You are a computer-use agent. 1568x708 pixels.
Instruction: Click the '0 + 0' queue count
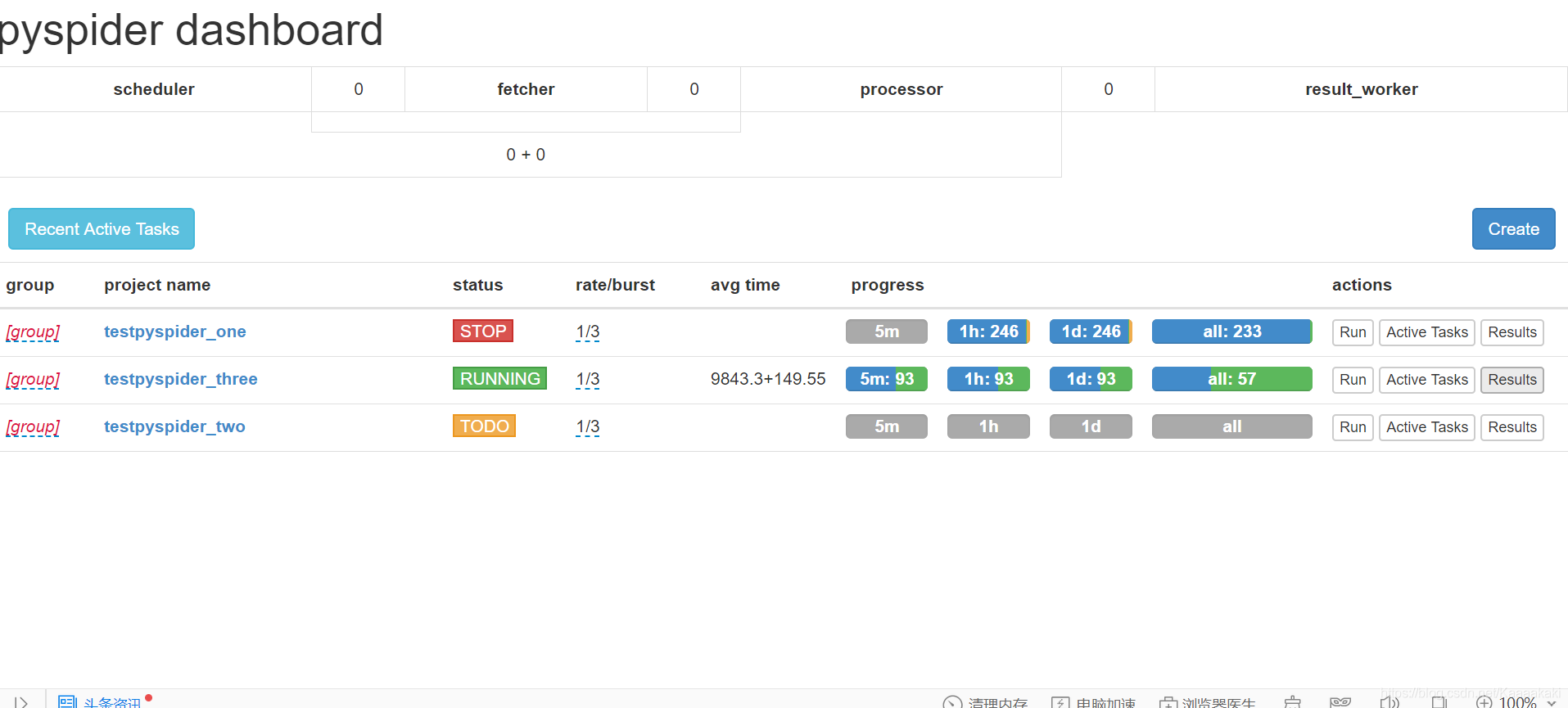526,155
